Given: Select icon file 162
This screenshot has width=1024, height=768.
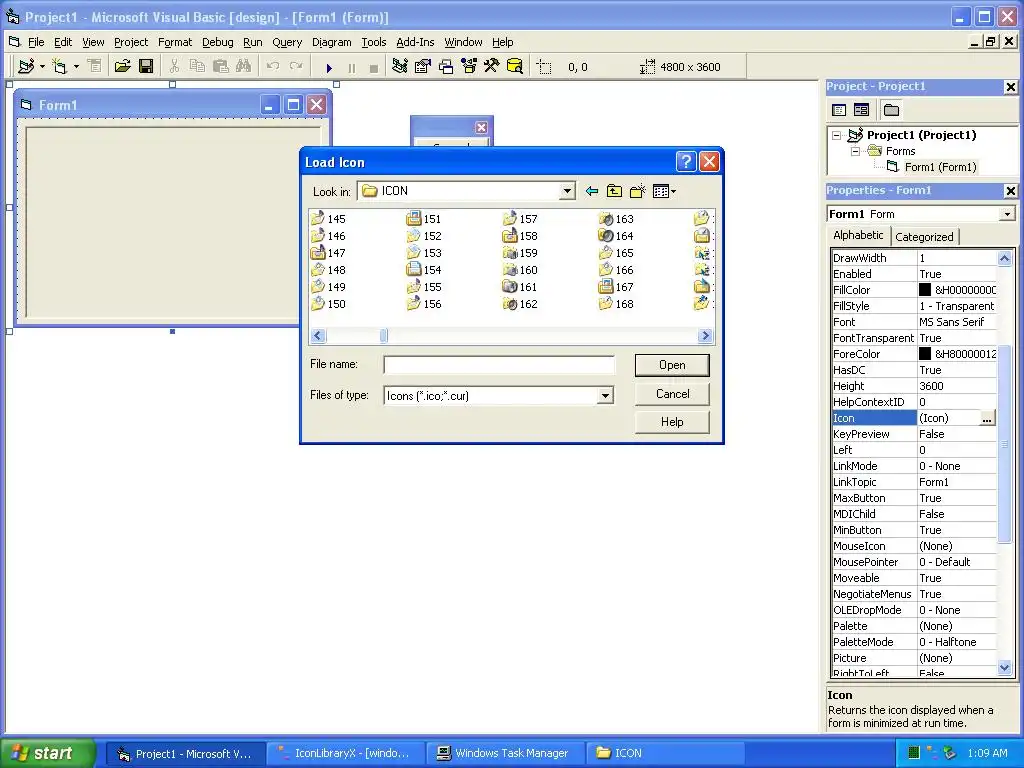Looking at the screenshot, I should tap(520, 304).
